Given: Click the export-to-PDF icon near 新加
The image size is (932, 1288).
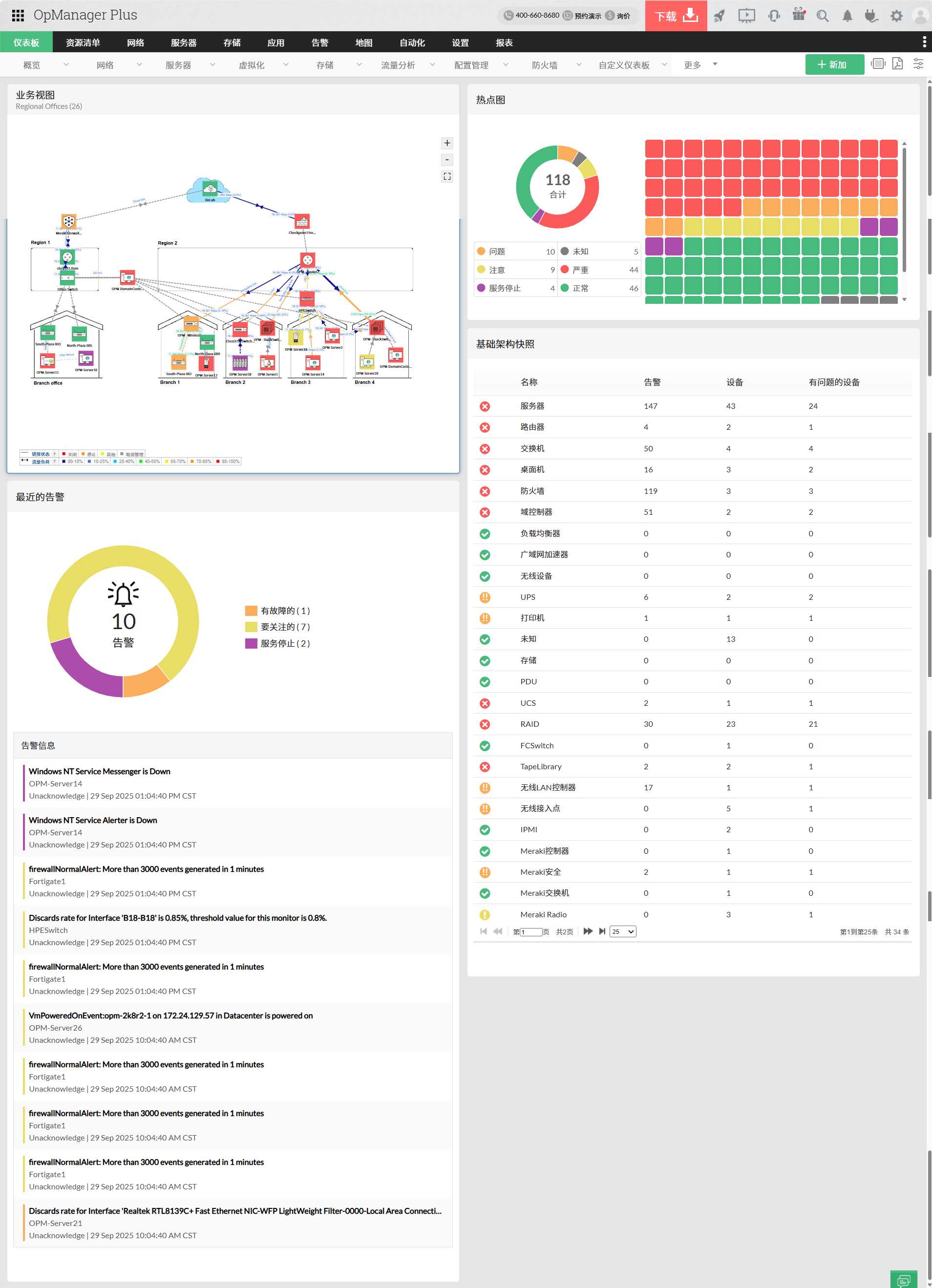Looking at the screenshot, I should click(897, 64).
